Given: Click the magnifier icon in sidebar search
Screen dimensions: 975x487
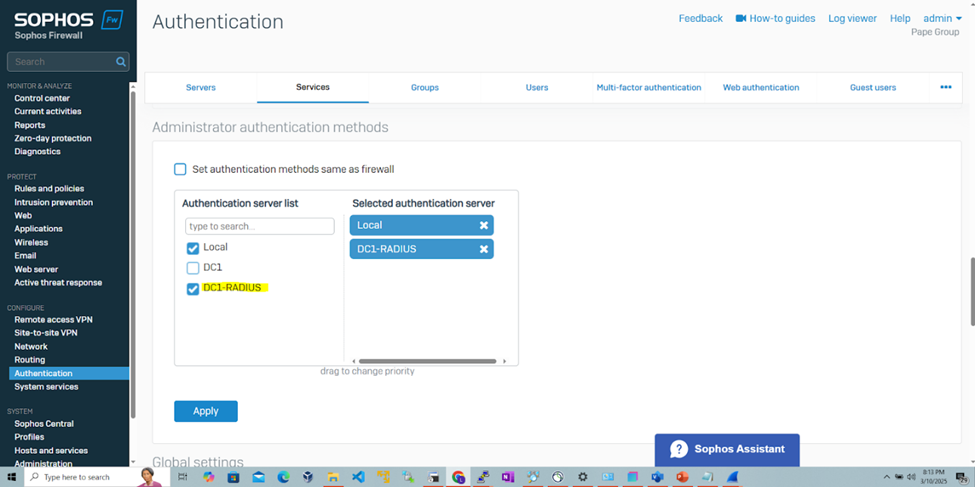Looking at the screenshot, I should (x=121, y=62).
